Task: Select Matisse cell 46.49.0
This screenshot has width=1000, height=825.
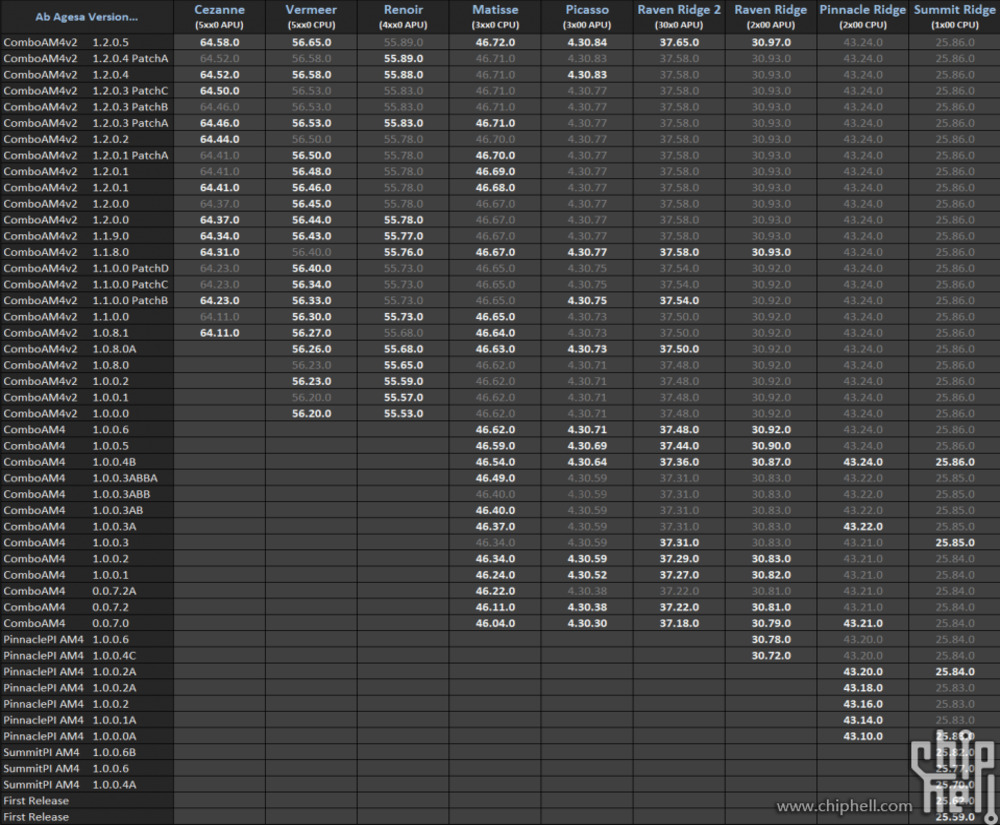Action: click(x=495, y=478)
